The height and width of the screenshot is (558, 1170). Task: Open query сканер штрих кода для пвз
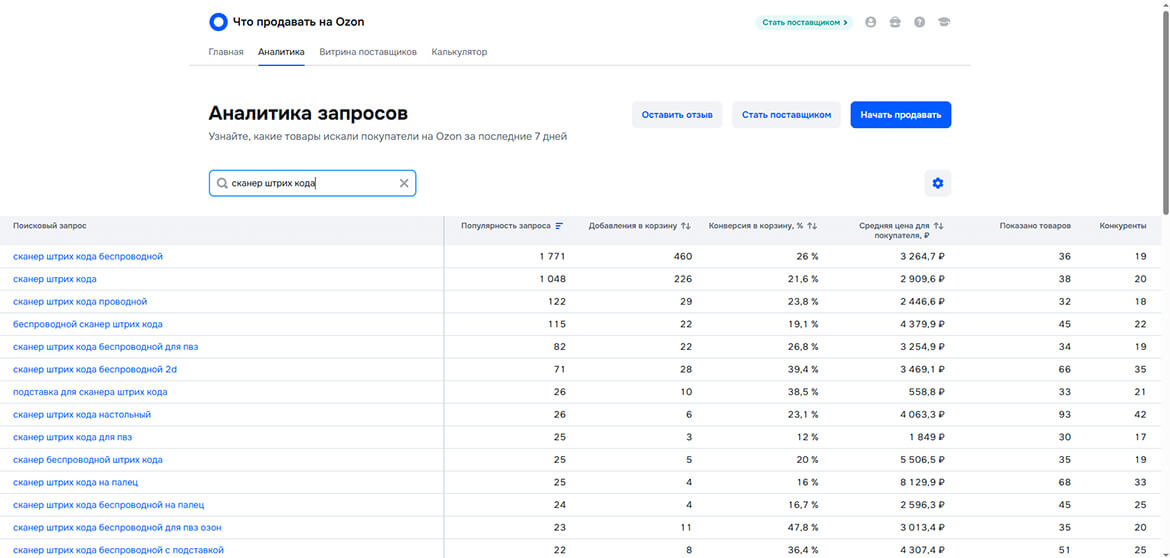click(72, 437)
